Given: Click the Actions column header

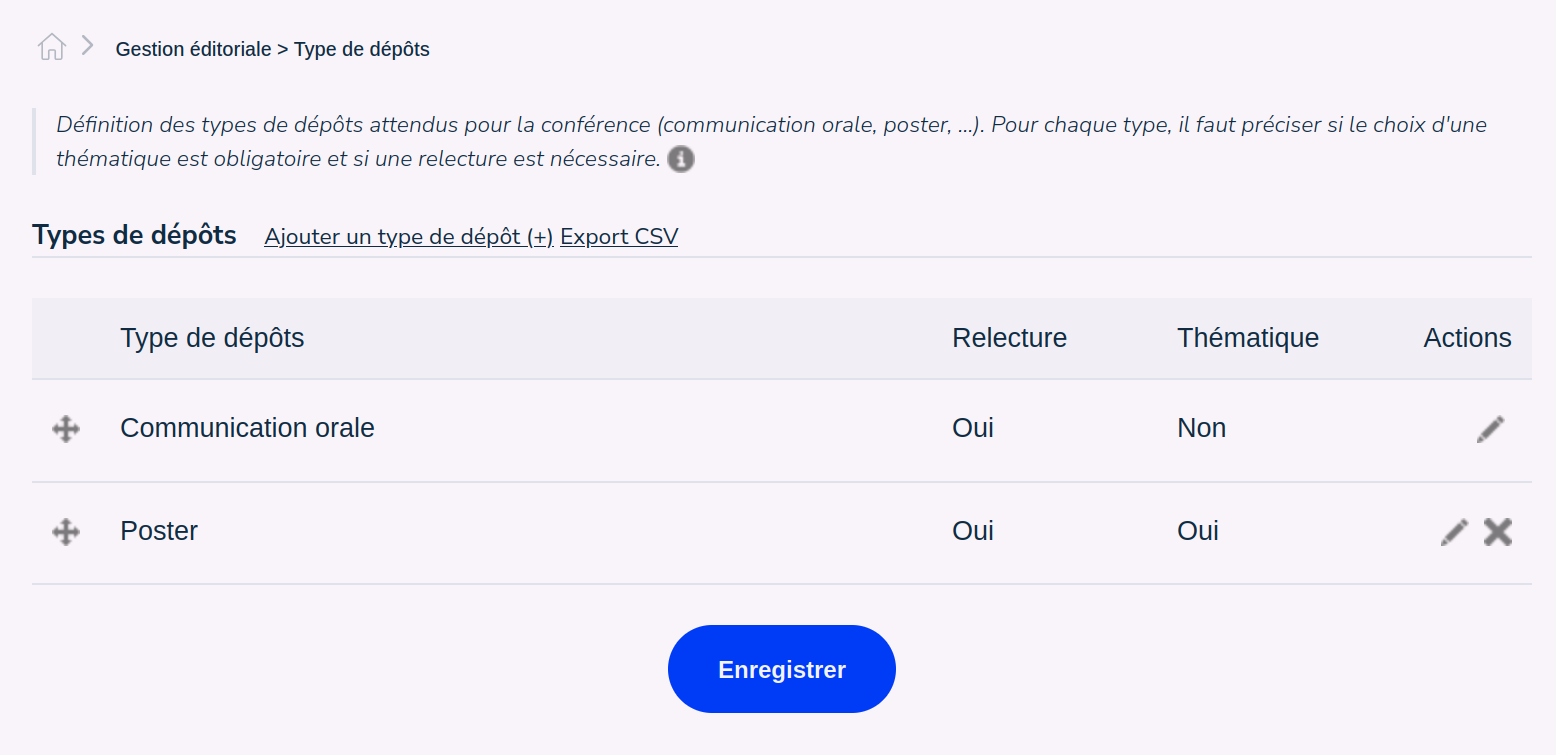Looking at the screenshot, I should (1467, 338).
